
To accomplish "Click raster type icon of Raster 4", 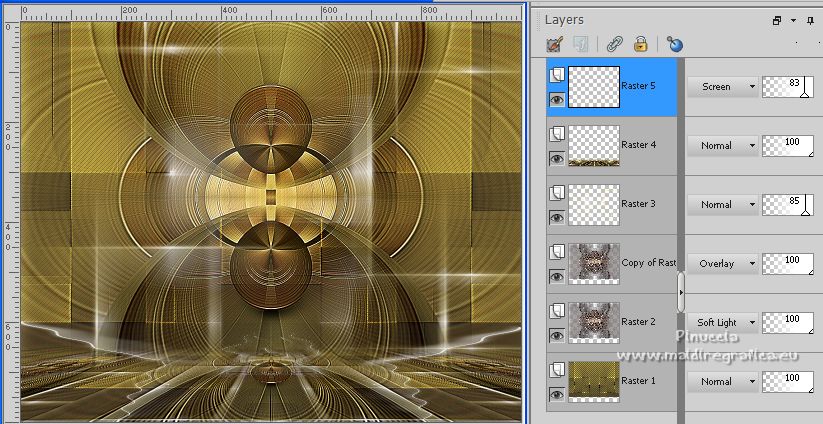I will click(556, 134).
